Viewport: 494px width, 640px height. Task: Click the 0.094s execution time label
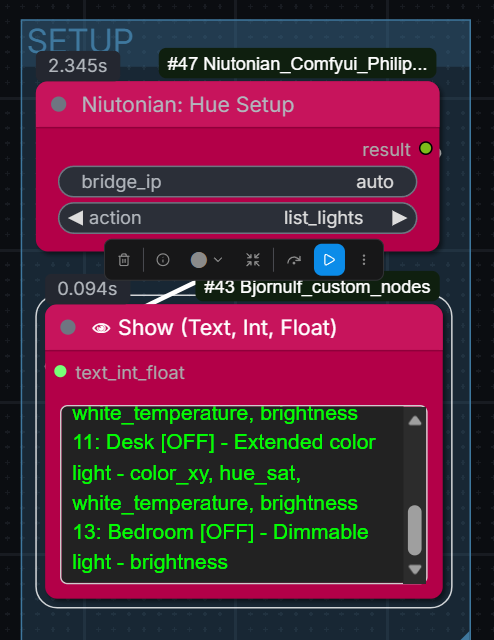(87, 289)
